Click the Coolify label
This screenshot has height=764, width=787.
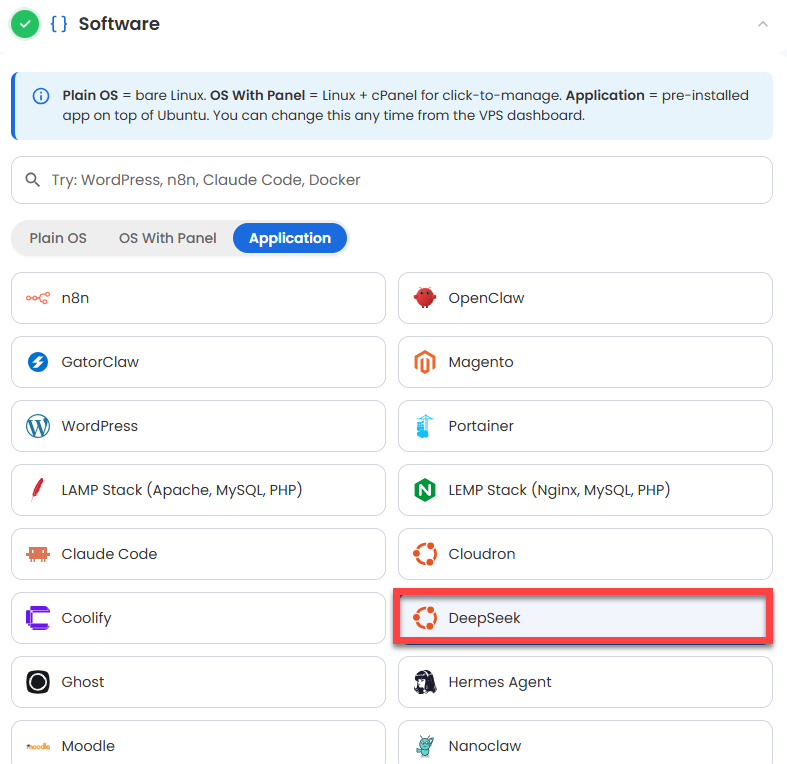pos(86,618)
